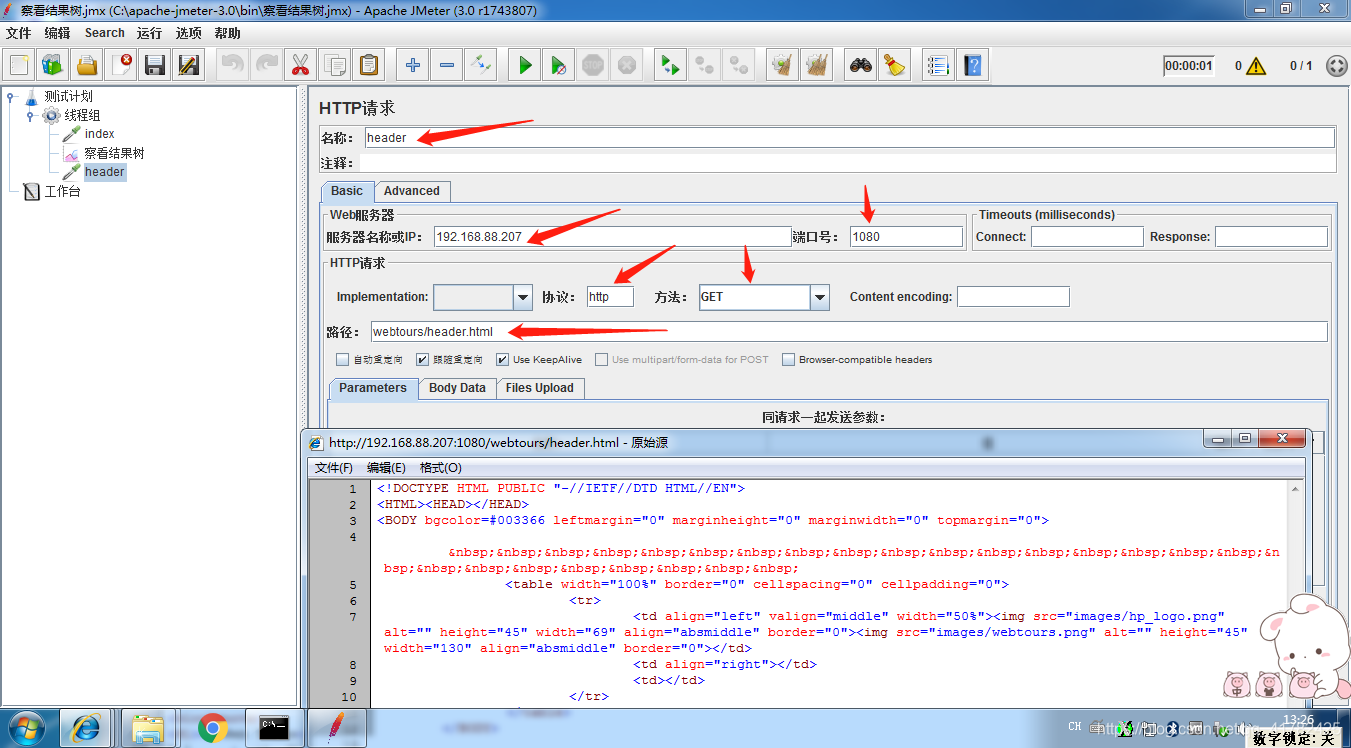Open help with question mark book icon

(x=971, y=66)
